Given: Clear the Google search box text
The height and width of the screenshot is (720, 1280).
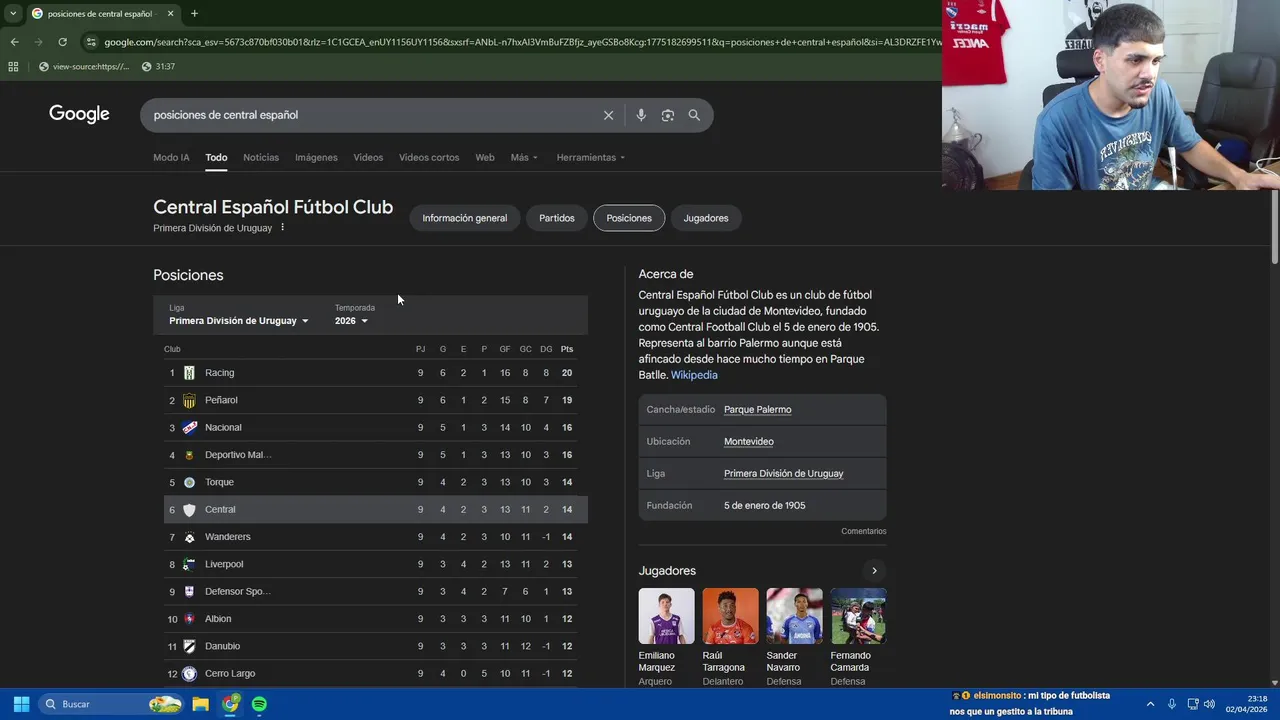Looking at the screenshot, I should click(x=608, y=115).
